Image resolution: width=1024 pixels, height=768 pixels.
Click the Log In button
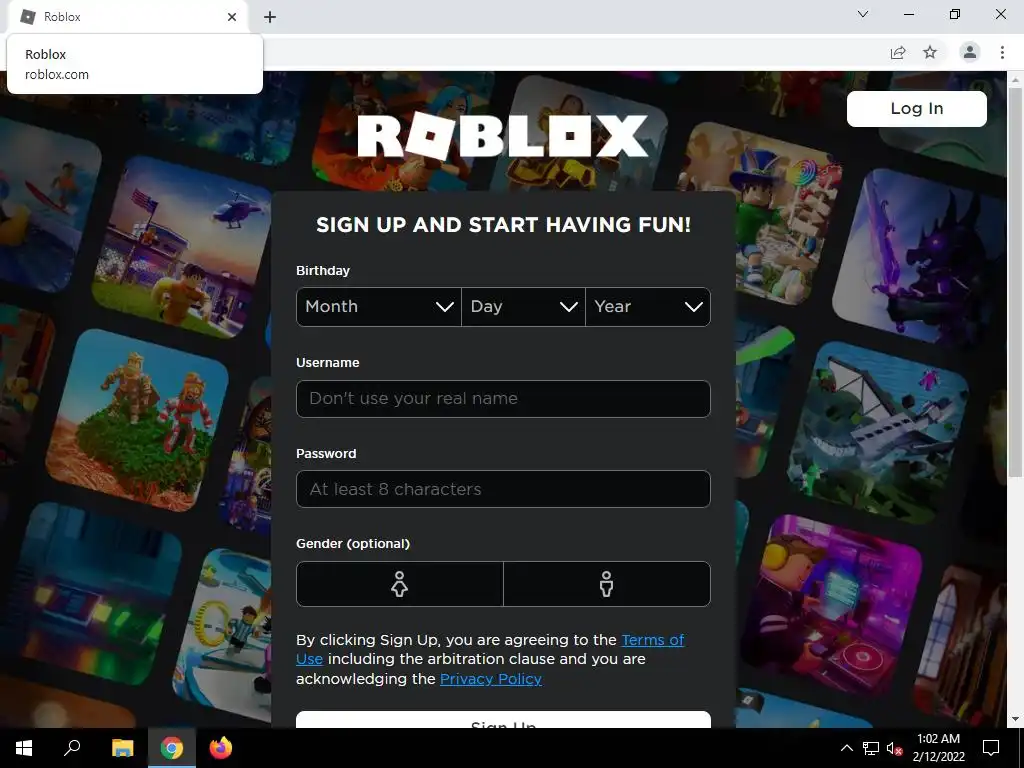[x=916, y=108]
